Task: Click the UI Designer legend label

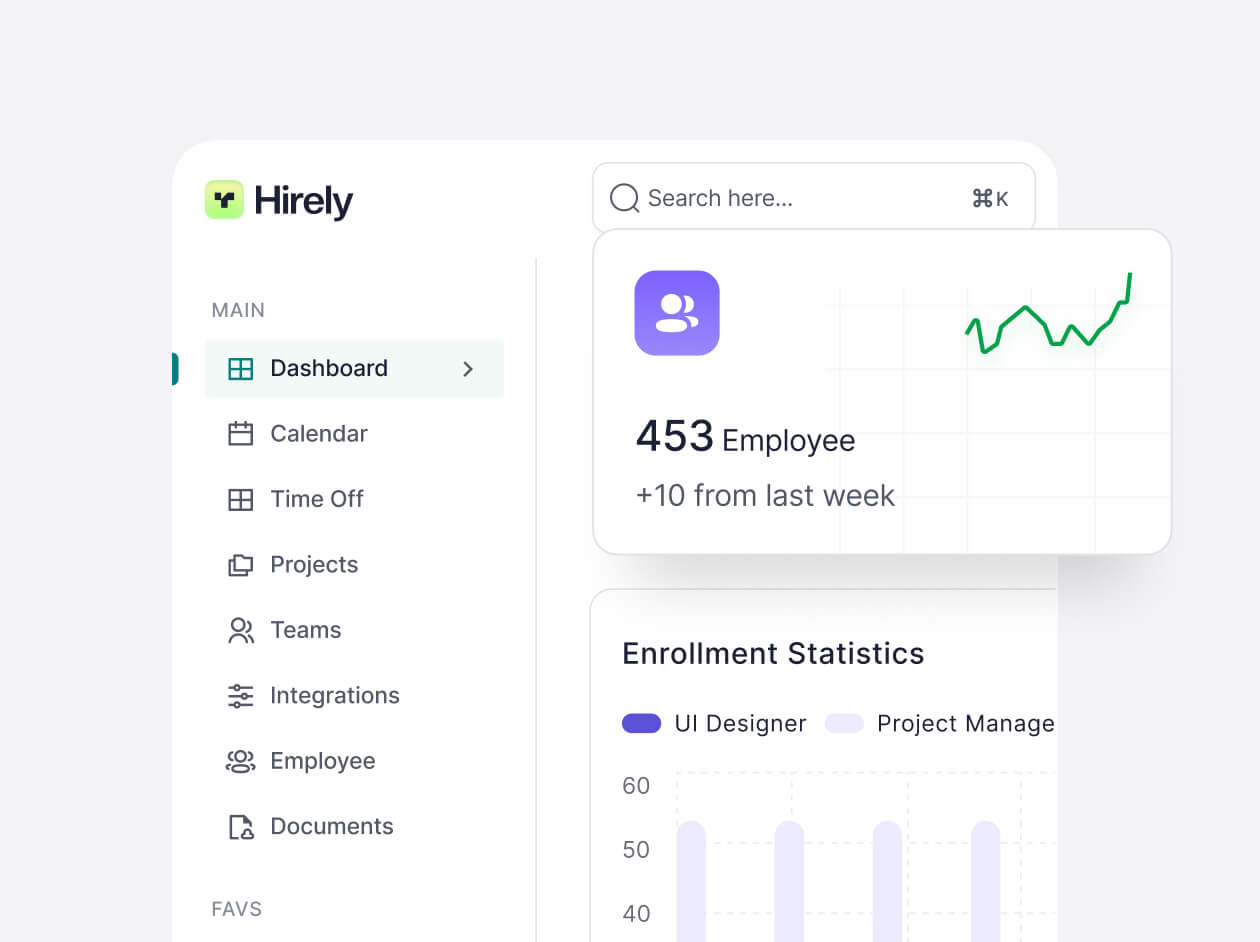Action: coord(741,724)
